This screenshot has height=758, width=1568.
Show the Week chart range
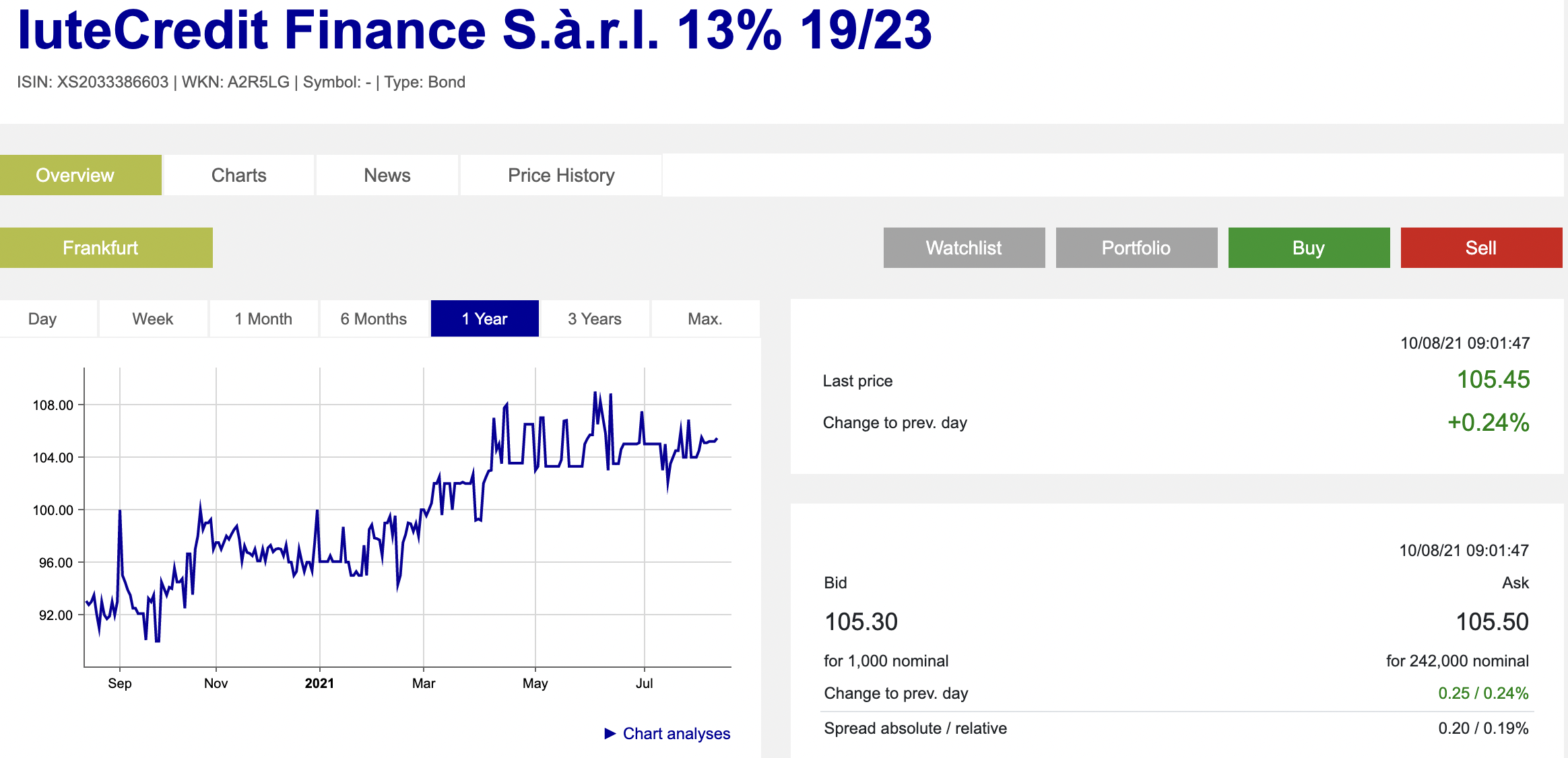pos(153,318)
